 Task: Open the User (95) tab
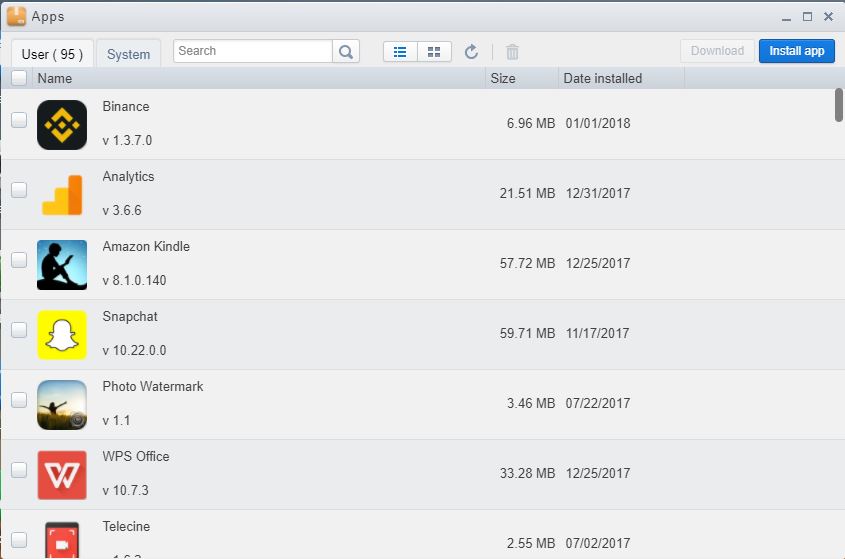(x=52, y=54)
